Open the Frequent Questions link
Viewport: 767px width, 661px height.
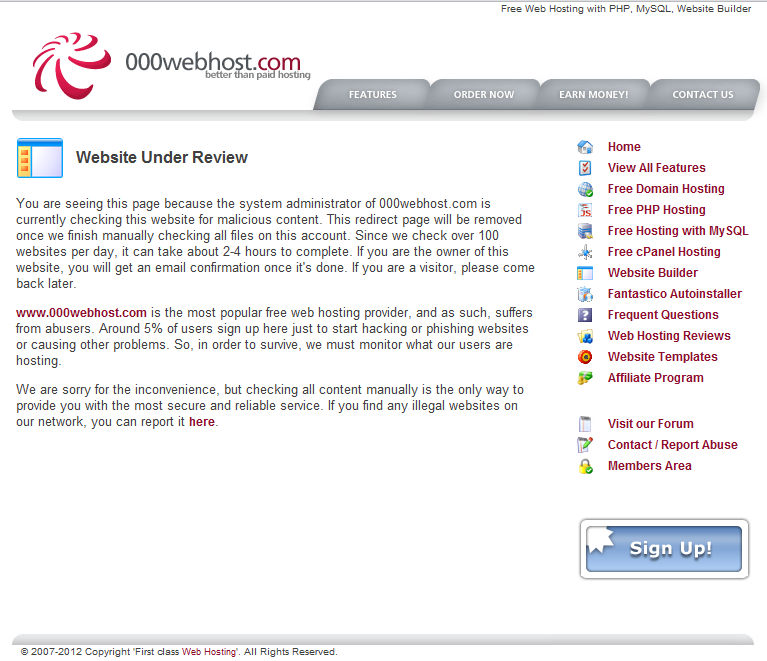click(663, 315)
